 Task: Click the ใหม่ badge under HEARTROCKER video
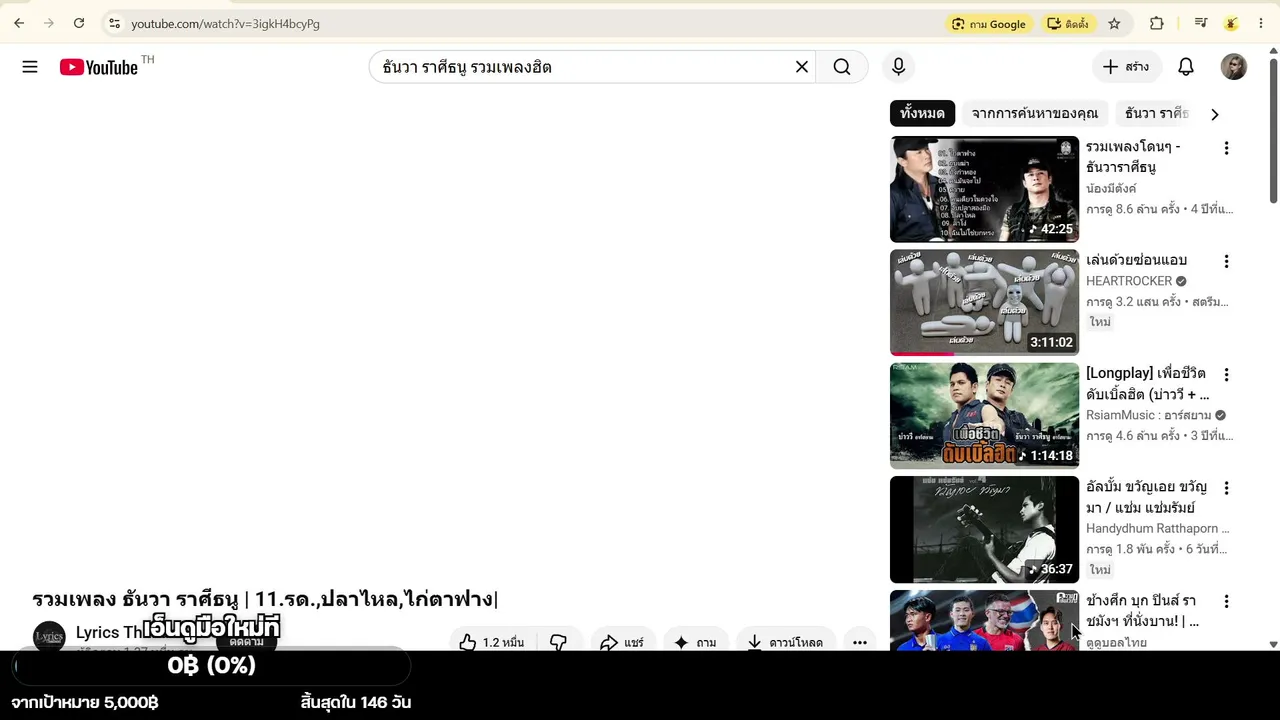pyautogui.click(x=1100, y=322)
